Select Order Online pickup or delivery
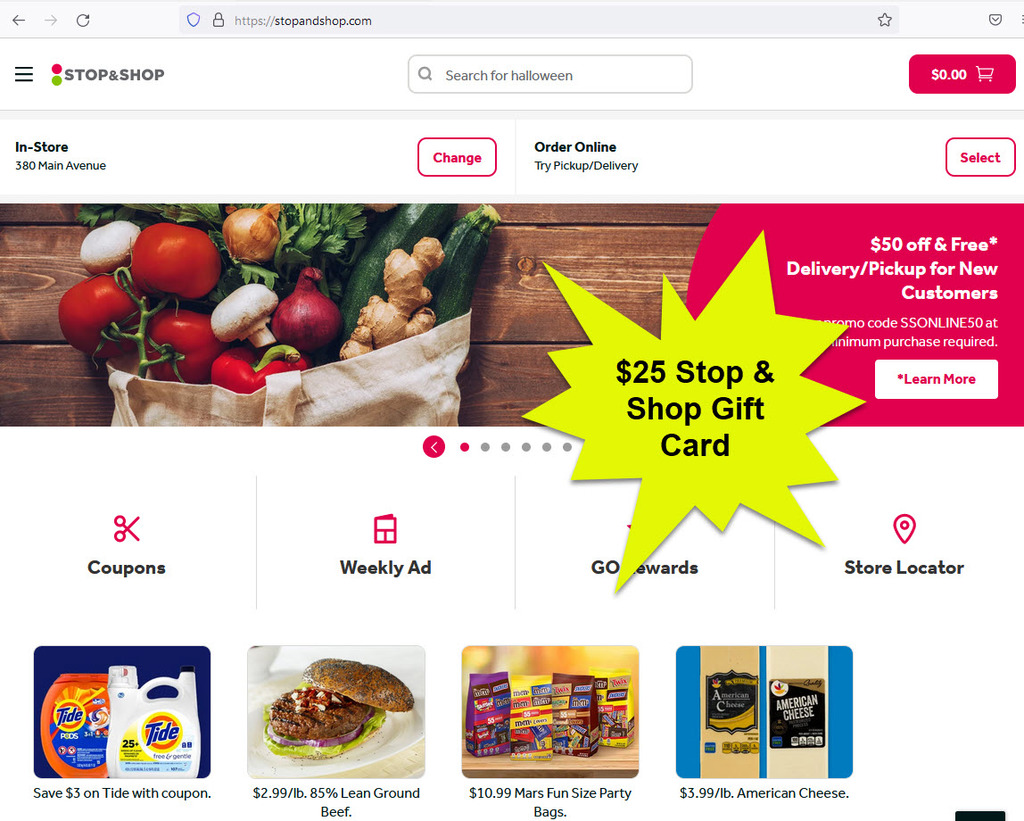Viewport: 1024px width, 821px height. 980,157
